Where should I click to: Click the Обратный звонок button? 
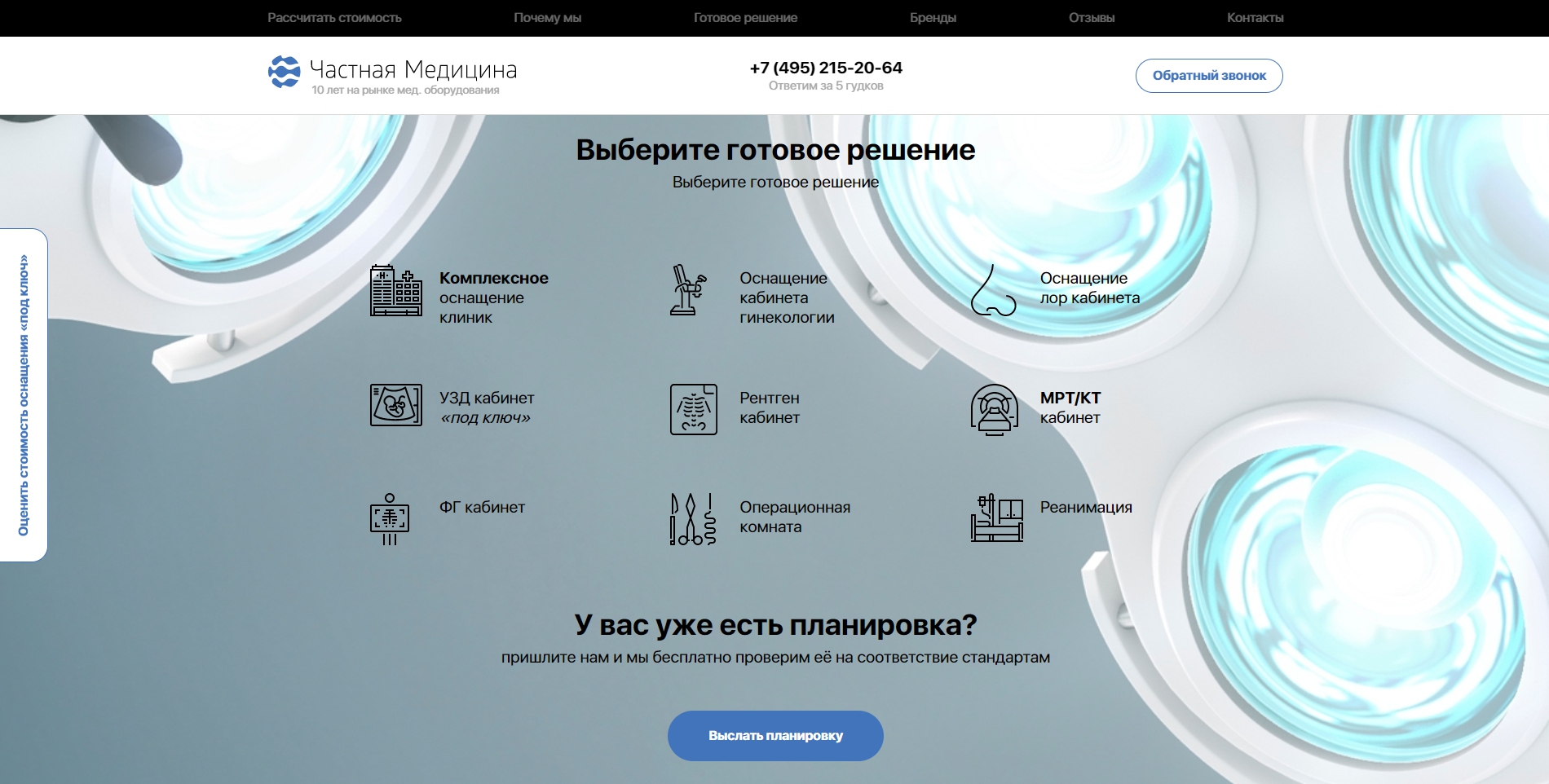click(x=1209, y=76)
